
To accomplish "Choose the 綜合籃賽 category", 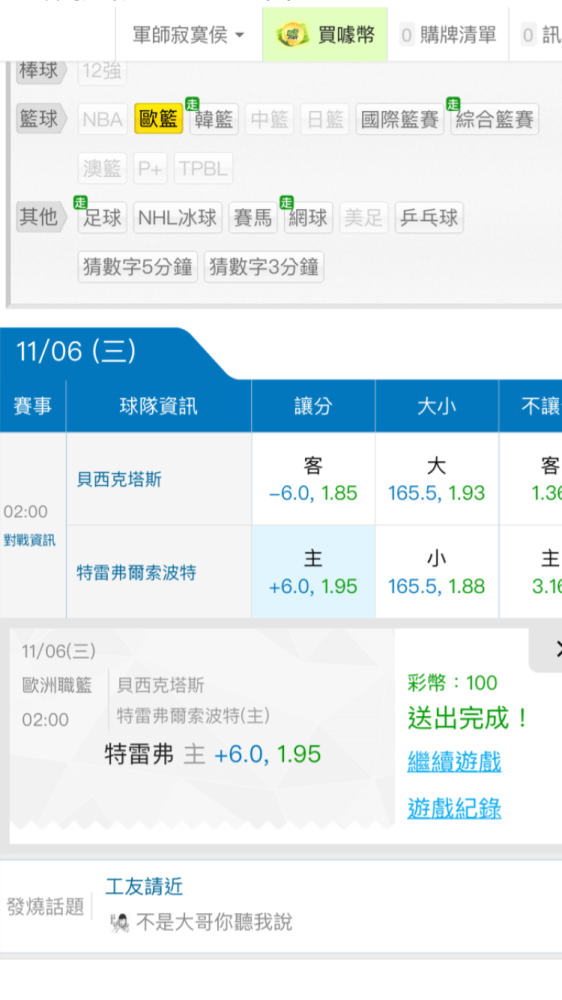I will (x=494, y=119).
